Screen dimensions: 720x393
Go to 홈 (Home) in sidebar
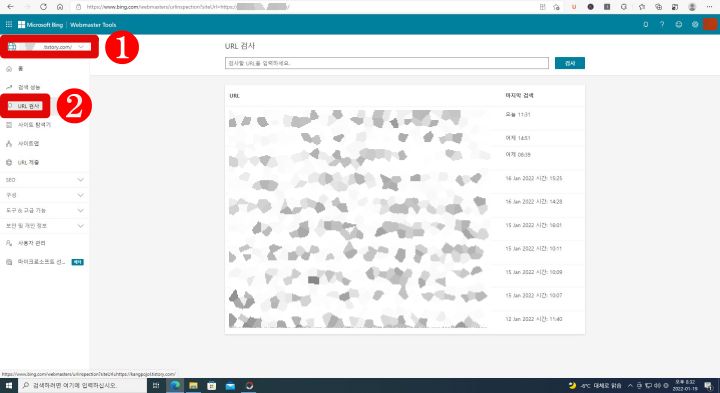pos(20,68)
